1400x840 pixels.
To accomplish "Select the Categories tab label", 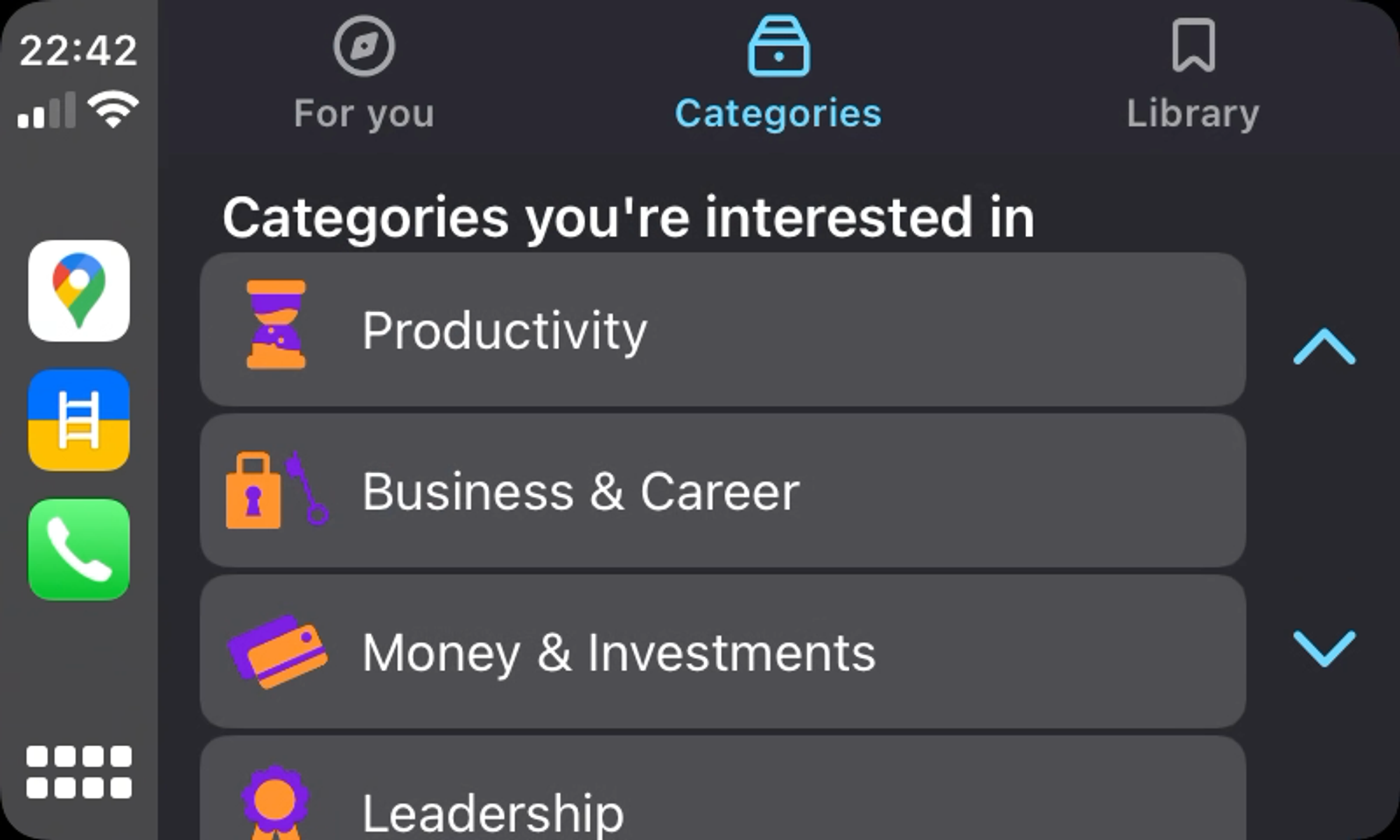I will point(778,113).
